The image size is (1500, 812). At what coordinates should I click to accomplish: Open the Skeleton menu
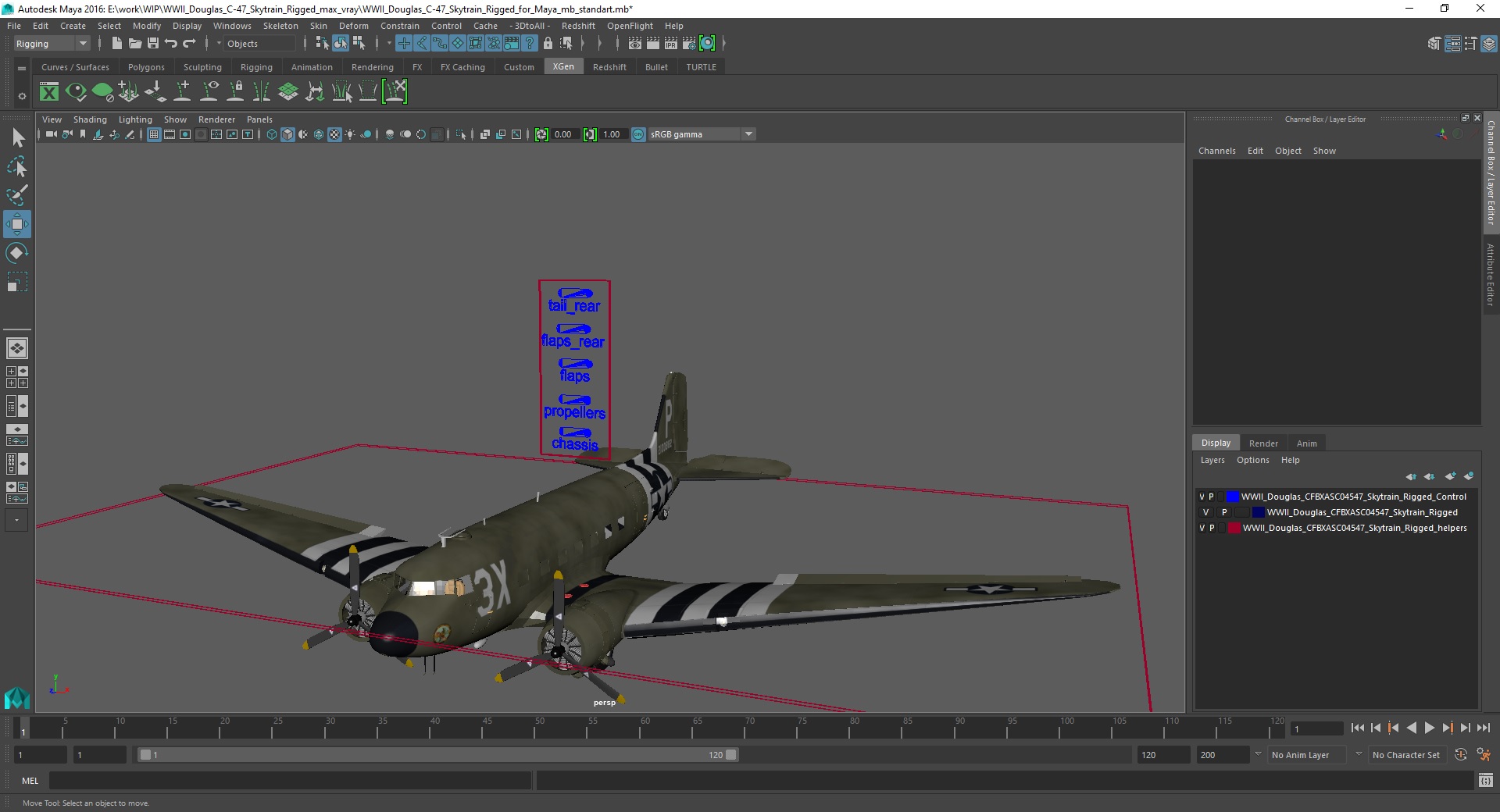(280, 26)
